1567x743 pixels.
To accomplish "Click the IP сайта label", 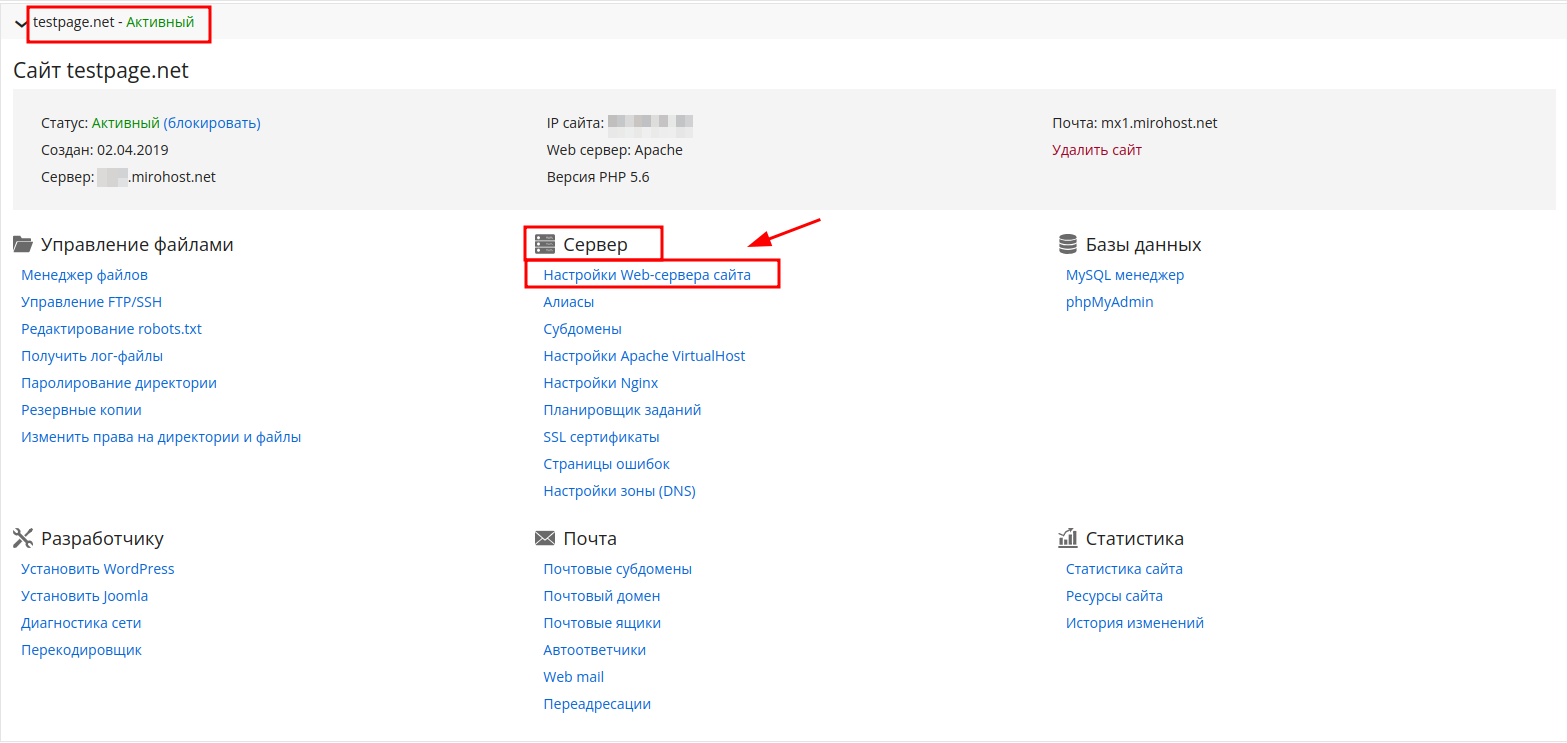I will [576, 123].
